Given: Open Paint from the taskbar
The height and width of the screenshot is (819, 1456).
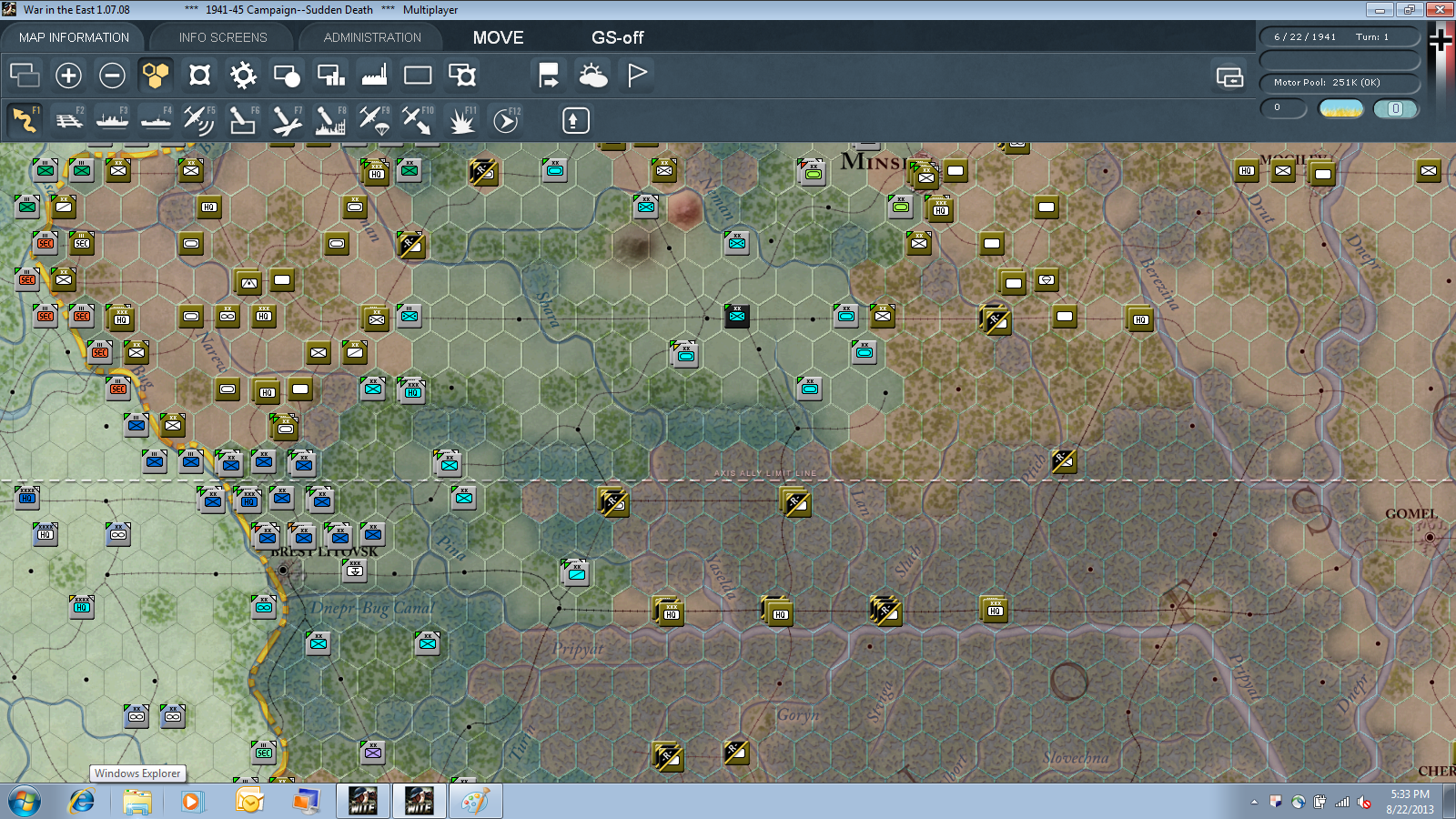Looking at the screenshot, I should coord(475,802).
